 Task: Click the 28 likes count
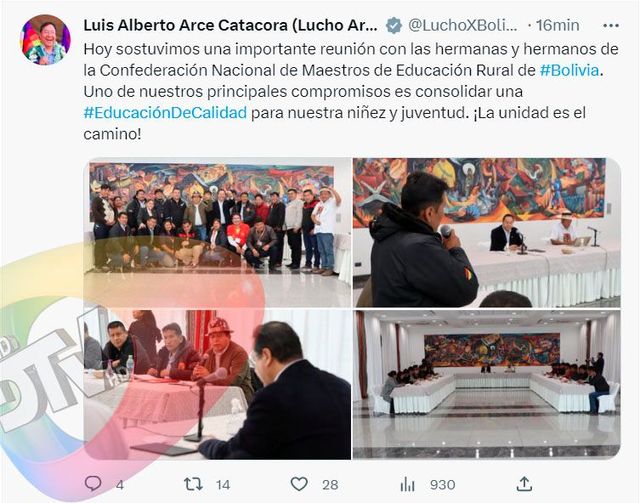330,485
